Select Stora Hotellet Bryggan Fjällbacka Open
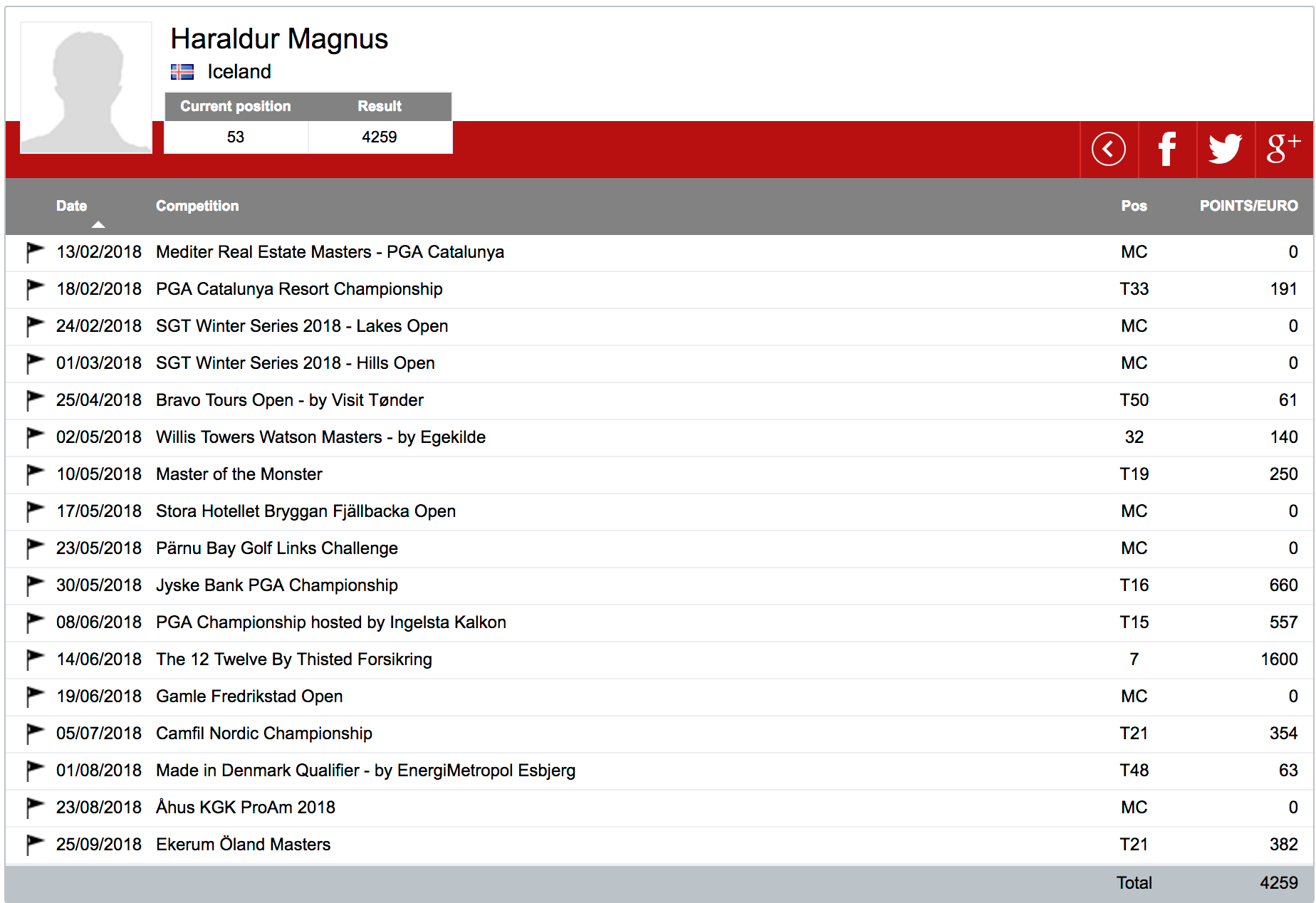 tap(305, 511)
